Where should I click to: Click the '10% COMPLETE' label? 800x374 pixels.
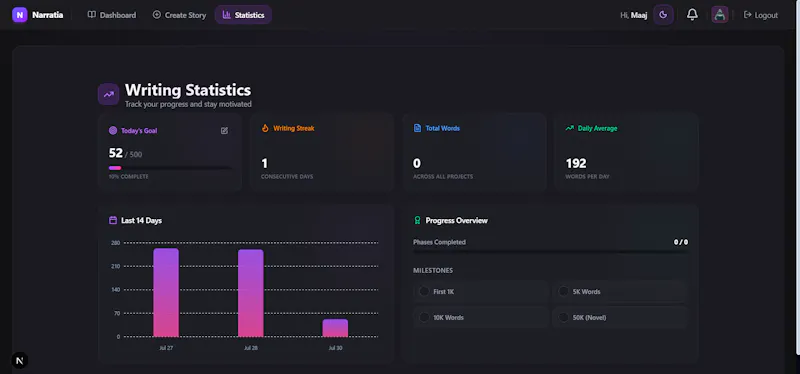pos(129,177)
